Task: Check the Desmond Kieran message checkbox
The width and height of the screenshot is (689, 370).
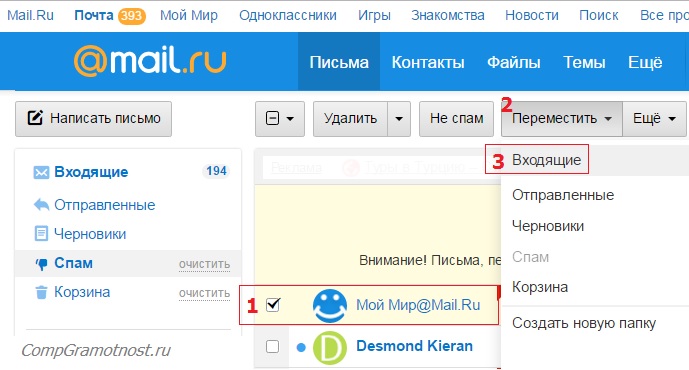Action: 272,346
